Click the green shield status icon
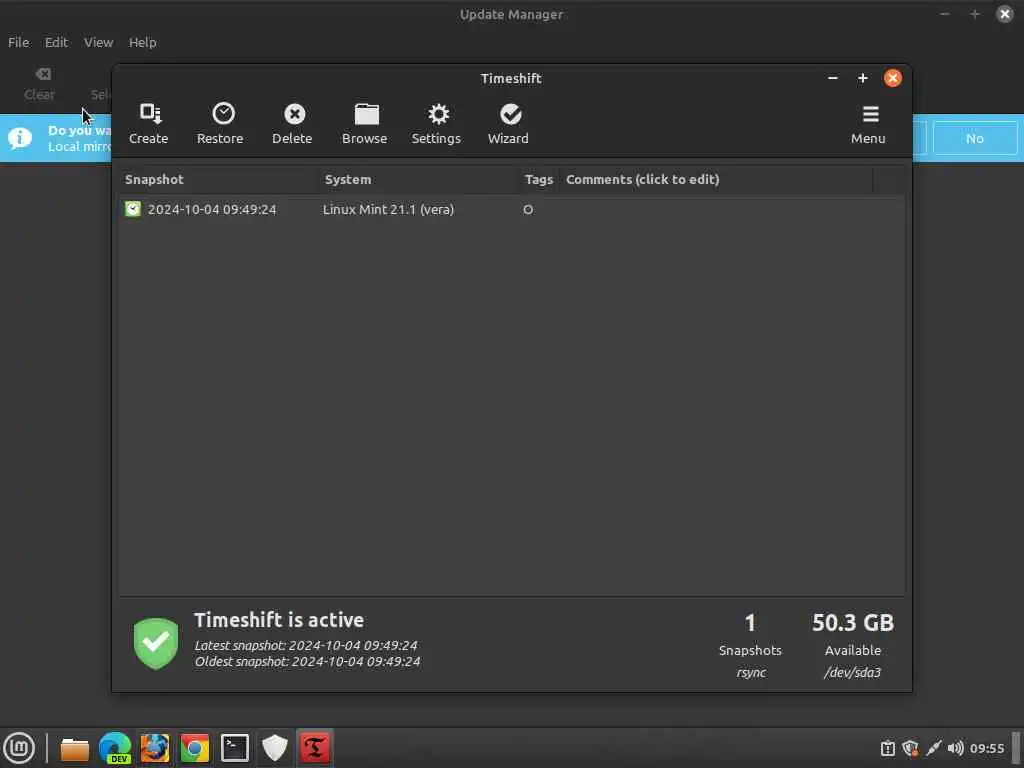The width and height of the screenshot is (1024, 768). pyautogui.click(x=156, y=643)
